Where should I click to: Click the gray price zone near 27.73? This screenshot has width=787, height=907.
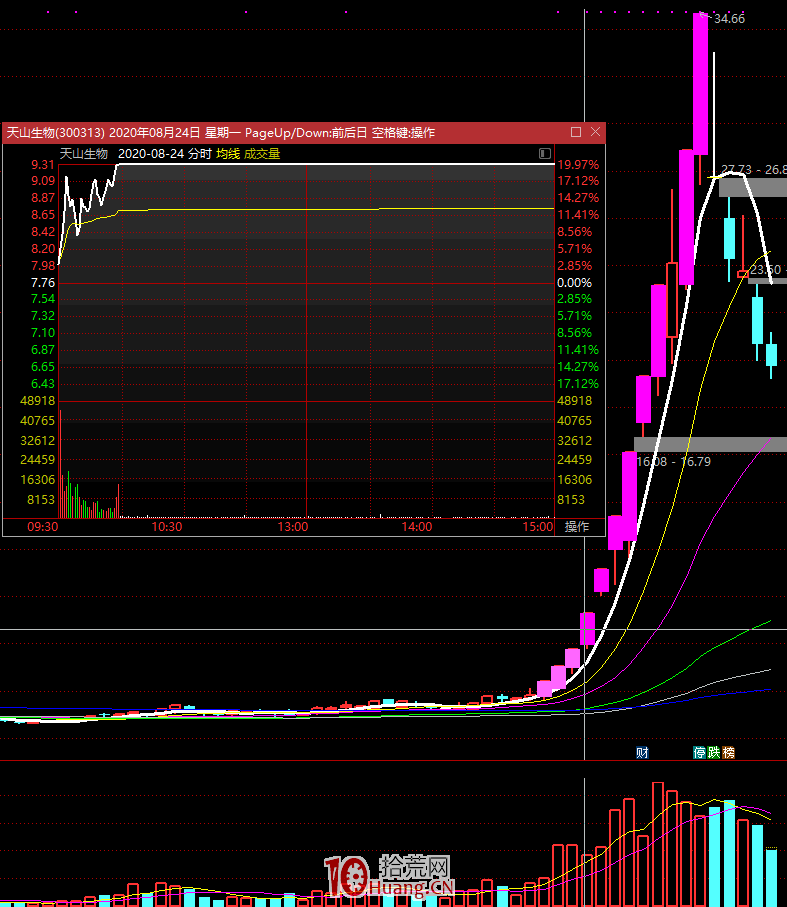(752, 186)
